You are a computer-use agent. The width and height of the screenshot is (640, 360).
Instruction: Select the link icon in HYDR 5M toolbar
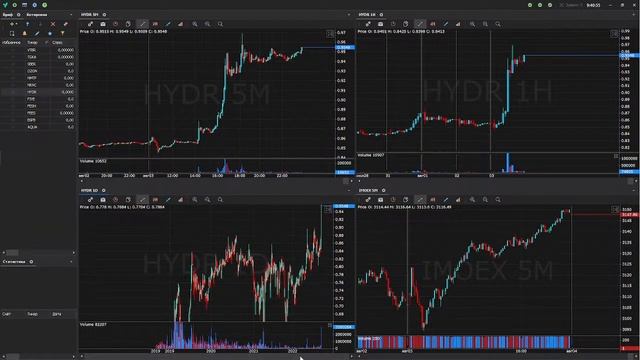coord(90,24)
